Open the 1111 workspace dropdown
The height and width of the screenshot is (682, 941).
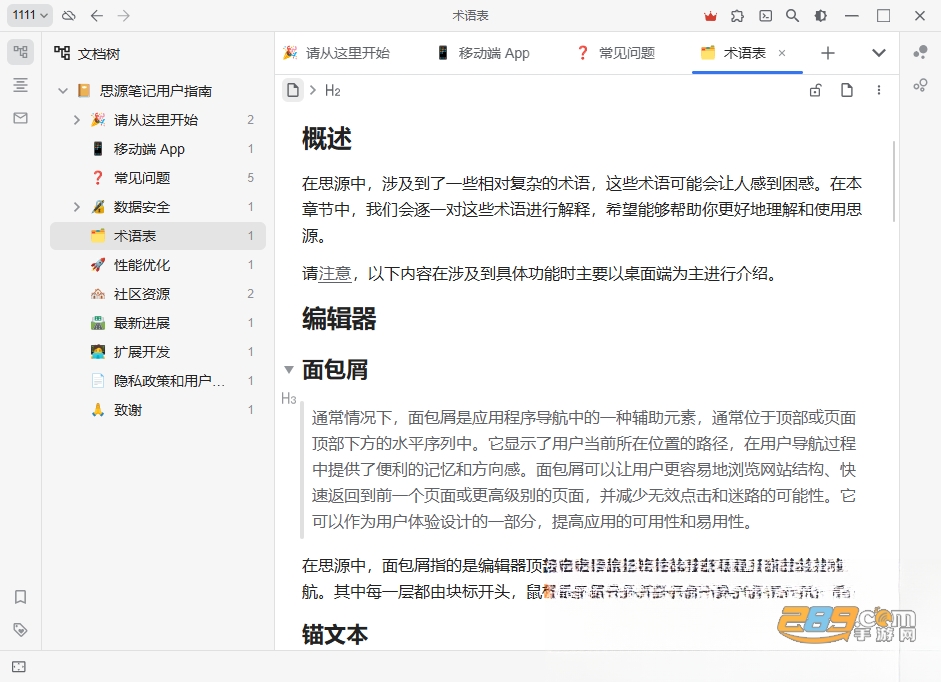click(x=29, y=15)
